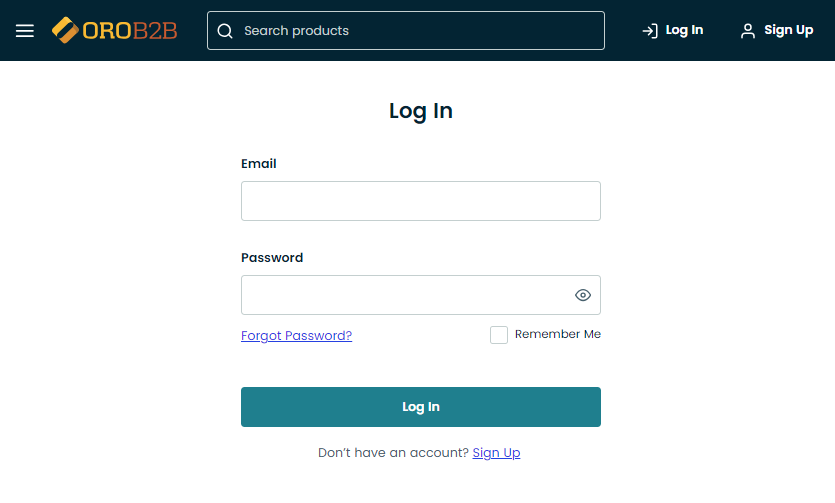Click the arrow icon beside header Log In
The width and height of the screenshot is (835, 503).
[650, 31]
